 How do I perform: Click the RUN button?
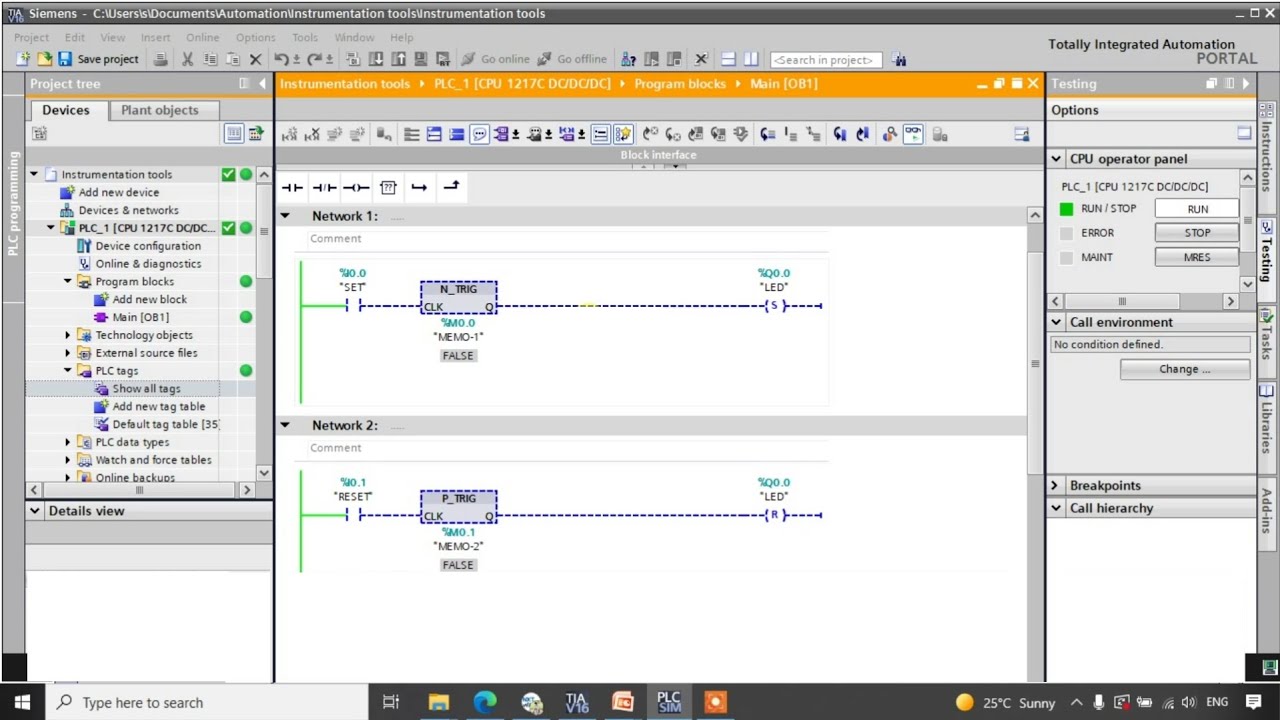pyautogui.click(x=1197, y=209)
